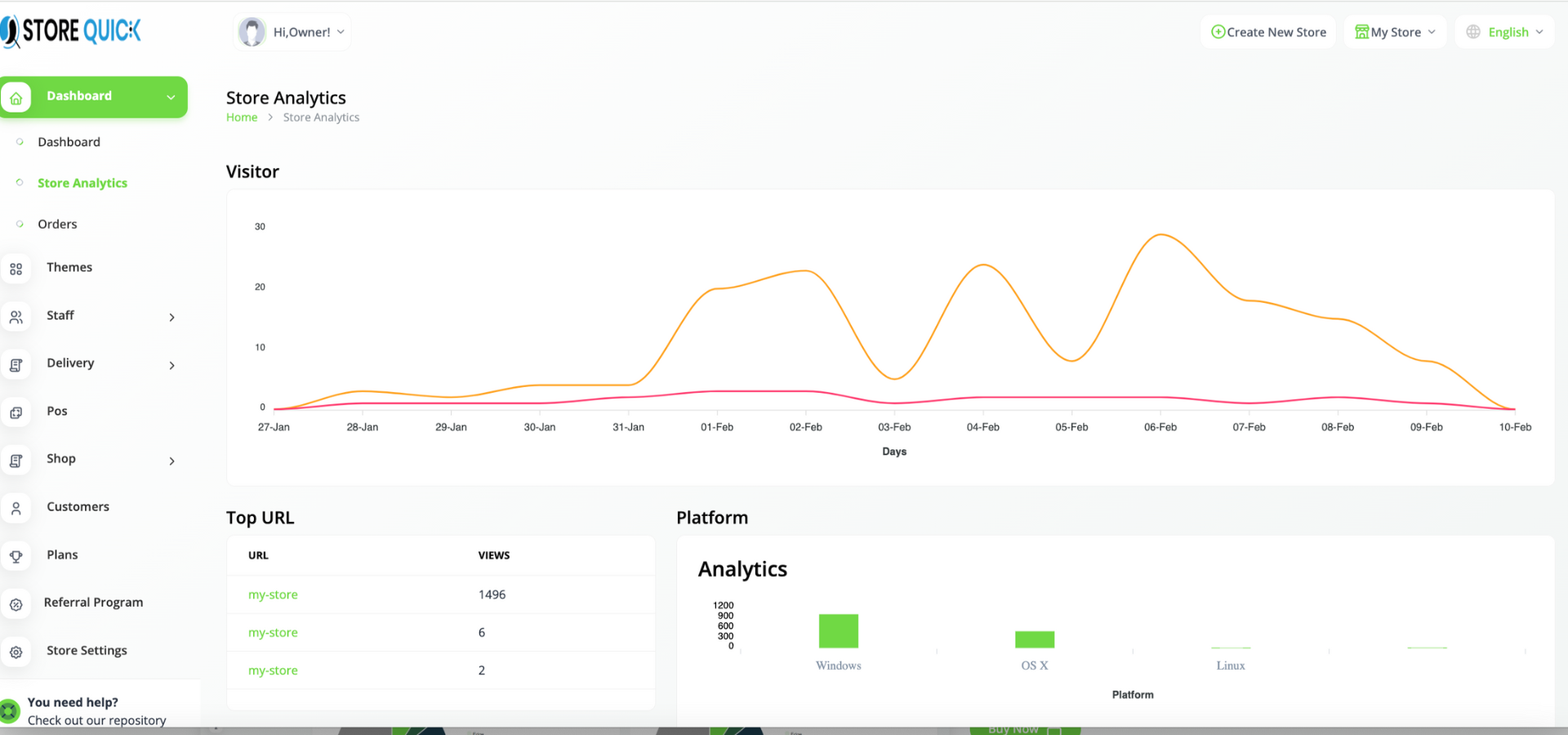Click the Windows bar in Platform chart
The image size is (1568, 735).
[838, 630]
